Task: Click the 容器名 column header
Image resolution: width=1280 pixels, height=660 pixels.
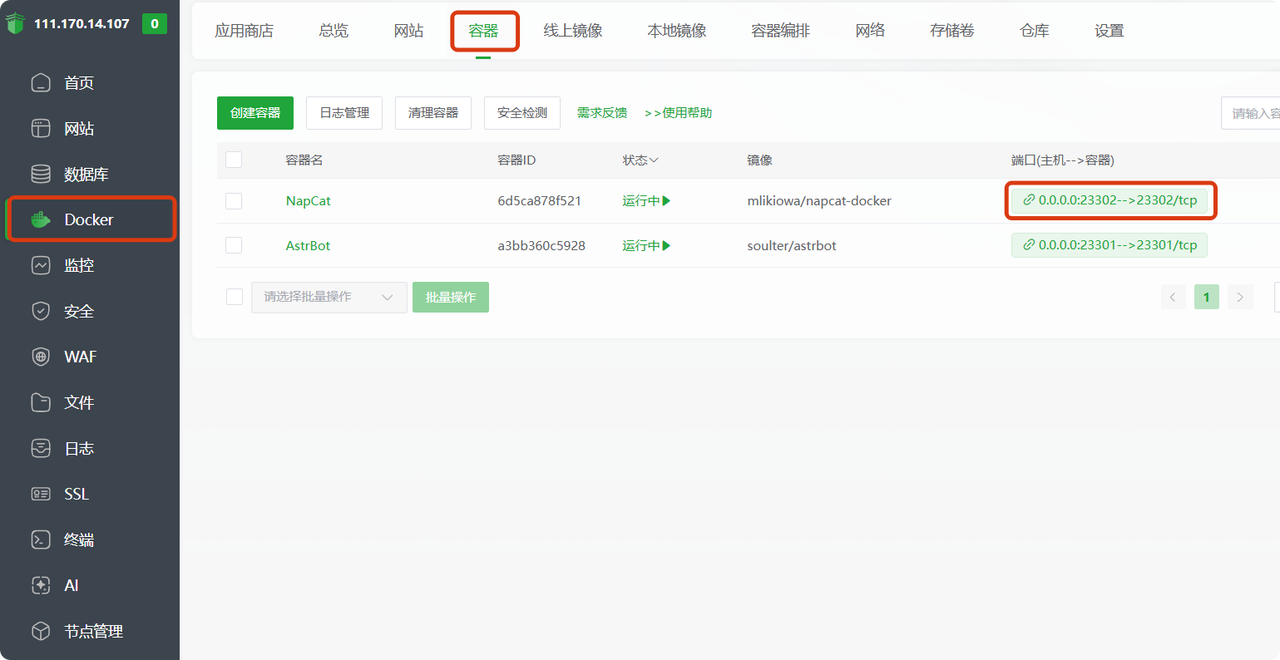Action: coord(304,160)
